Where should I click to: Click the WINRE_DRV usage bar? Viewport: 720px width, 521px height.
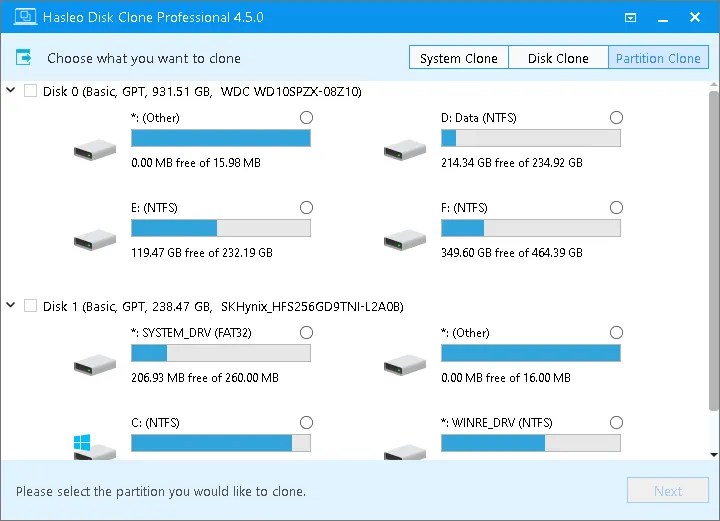(531, 443)
